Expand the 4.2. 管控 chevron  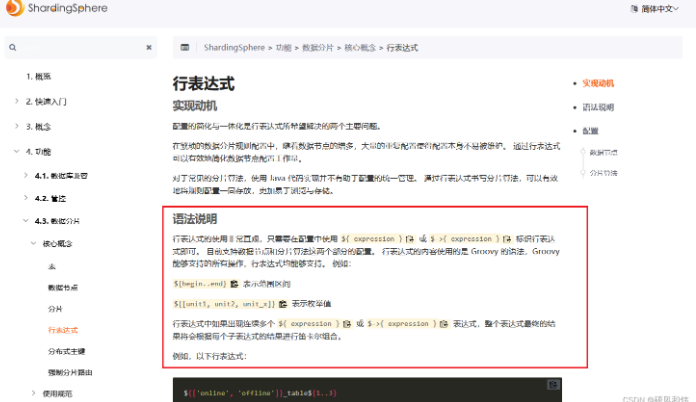26,198
